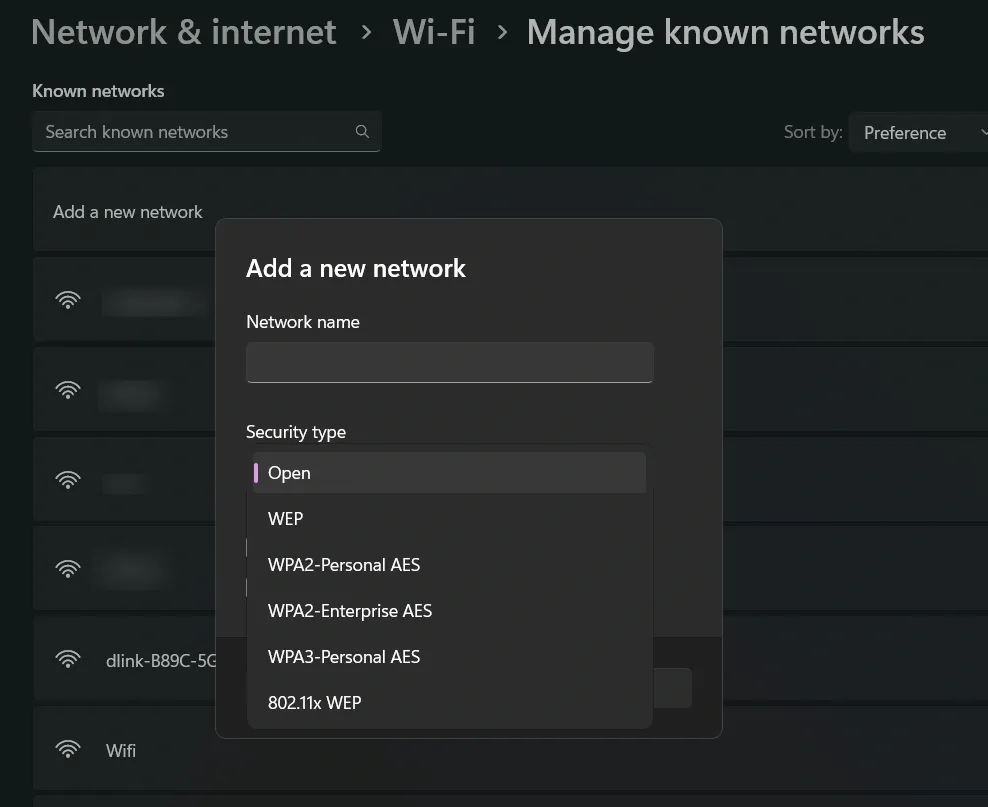The image size is (988, 807).
Task: Click the fourth known network's Wi-Fi icon
Action: pyautogui.click(x=68, y=569)
